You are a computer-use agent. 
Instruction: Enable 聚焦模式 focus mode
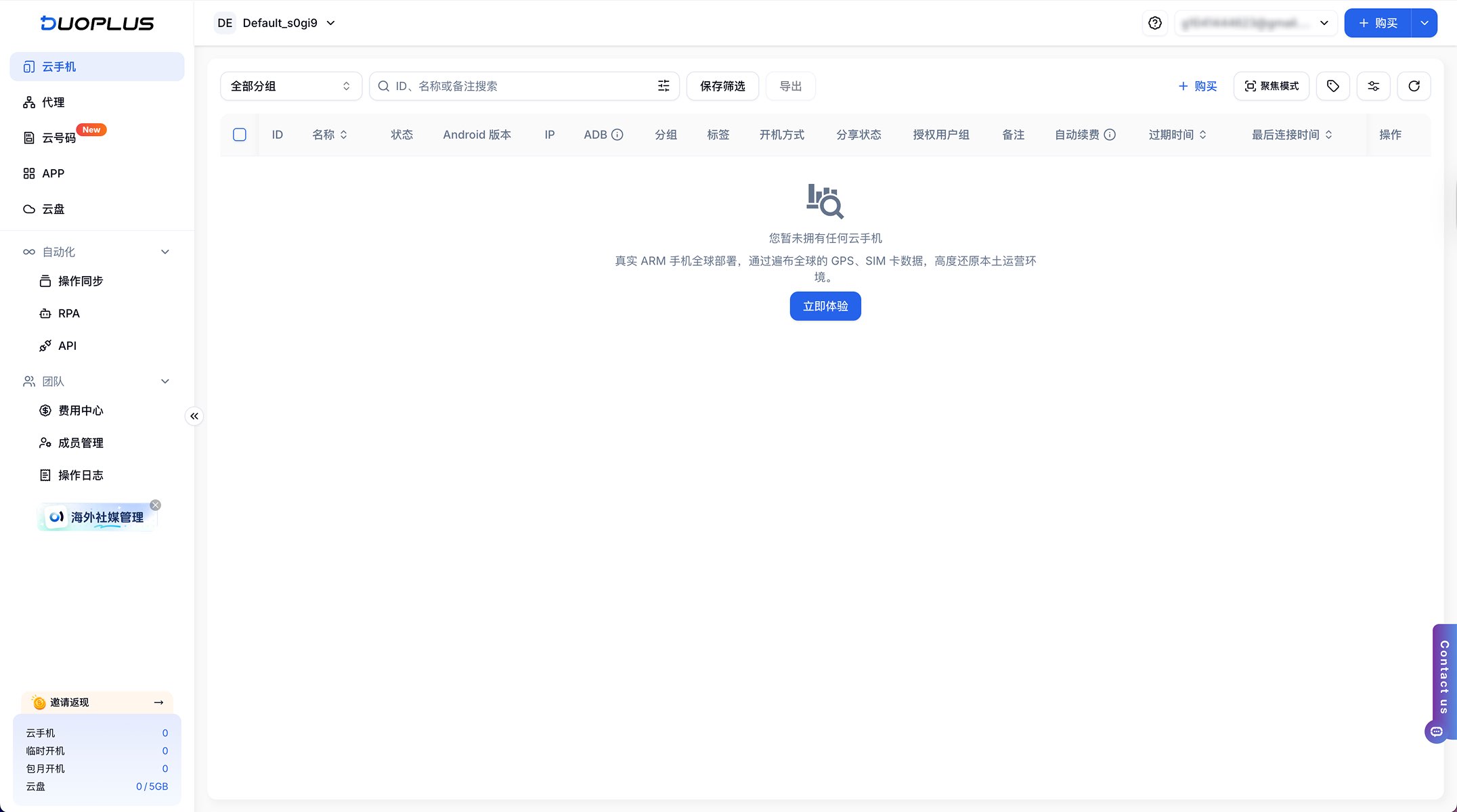1271,86
